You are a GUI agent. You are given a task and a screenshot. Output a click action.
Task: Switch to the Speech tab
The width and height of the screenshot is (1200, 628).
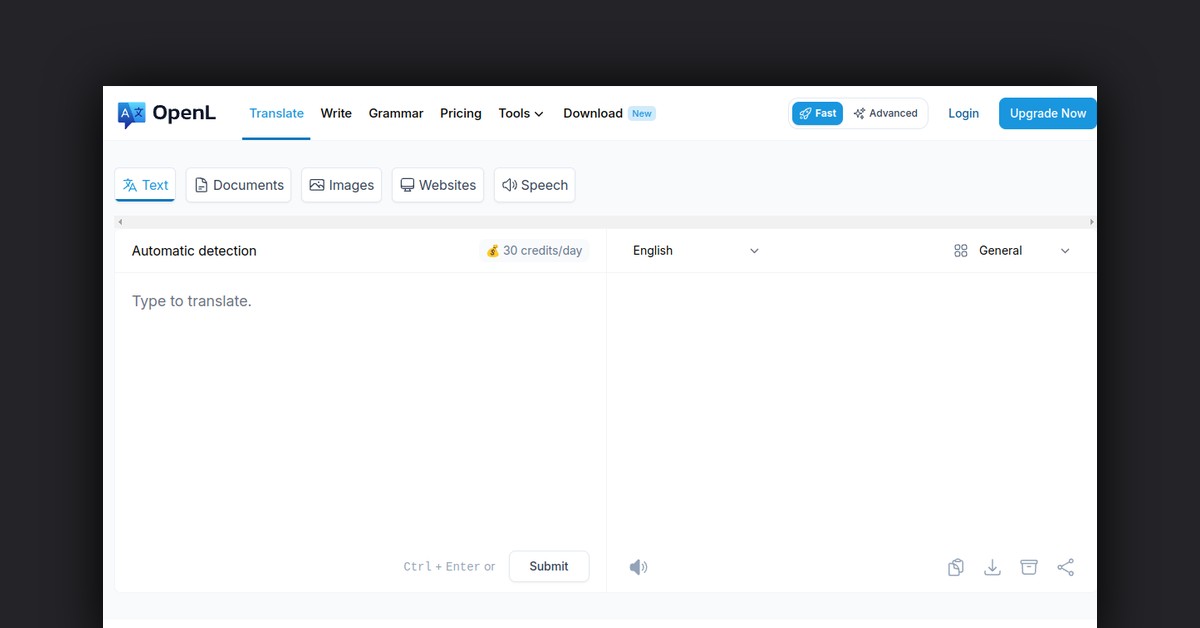tap(535, 185)
